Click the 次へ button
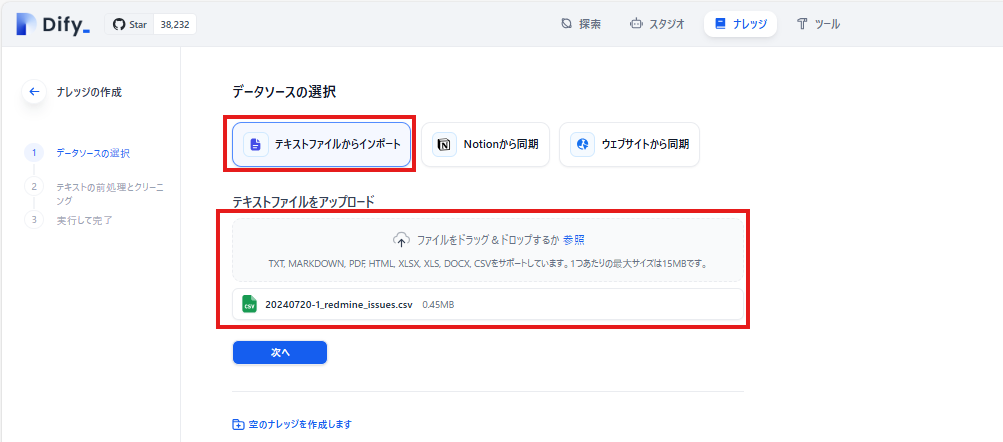Screen dimensions: 1003x442 pyautogui.click(x=280, y=352)
